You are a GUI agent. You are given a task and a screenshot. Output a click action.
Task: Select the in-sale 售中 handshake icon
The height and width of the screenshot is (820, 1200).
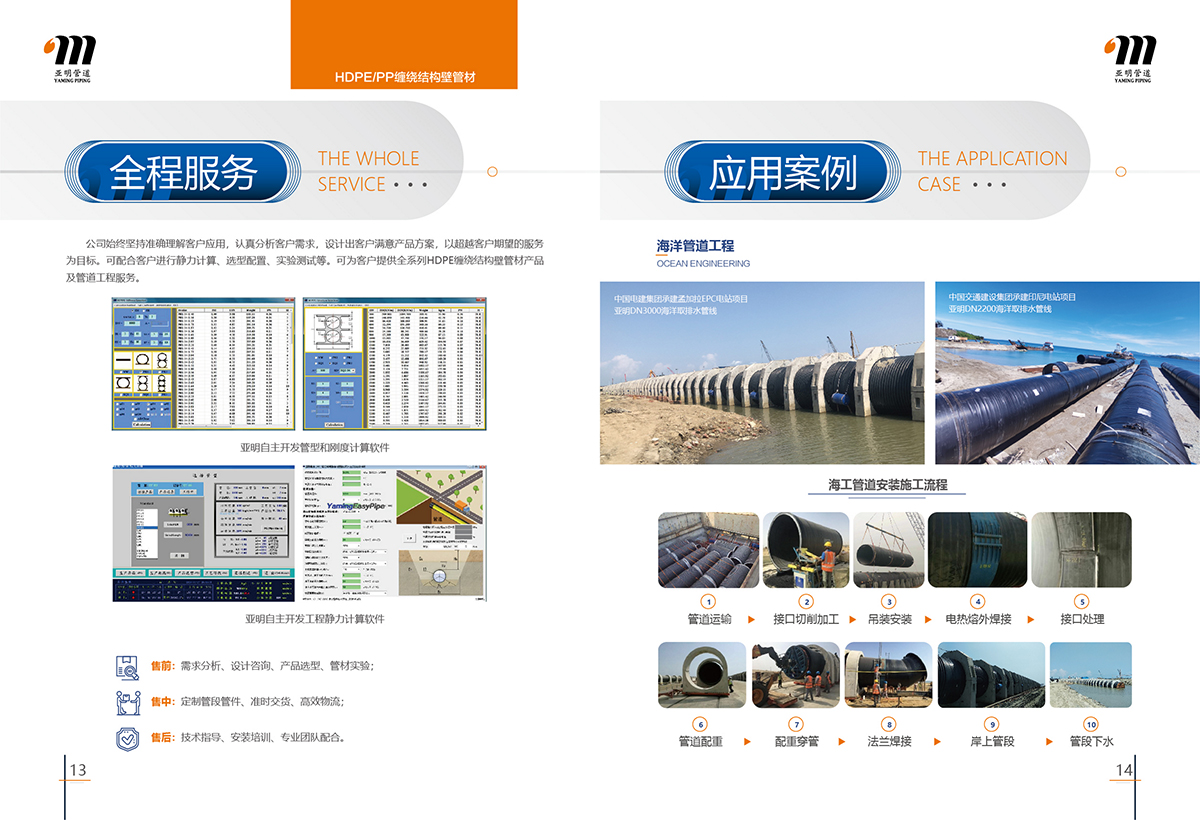pos(128,703)
